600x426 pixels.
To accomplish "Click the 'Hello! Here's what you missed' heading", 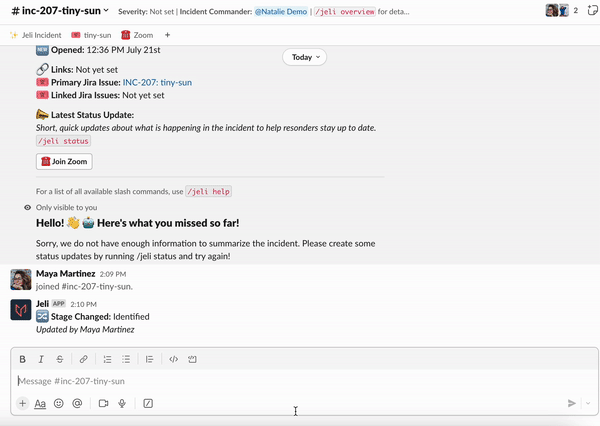I will click(138, 223).
